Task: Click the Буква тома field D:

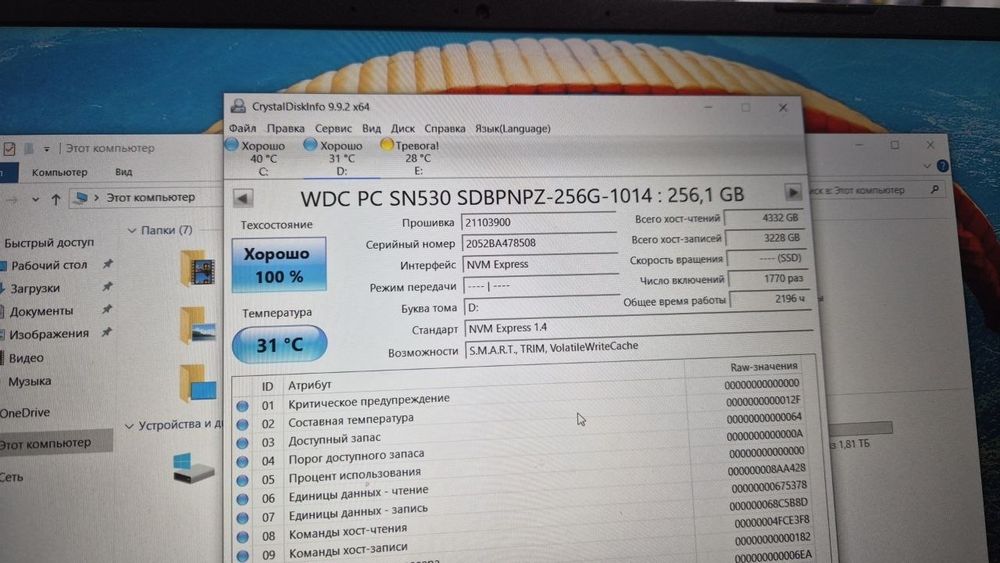Action: 542,307
